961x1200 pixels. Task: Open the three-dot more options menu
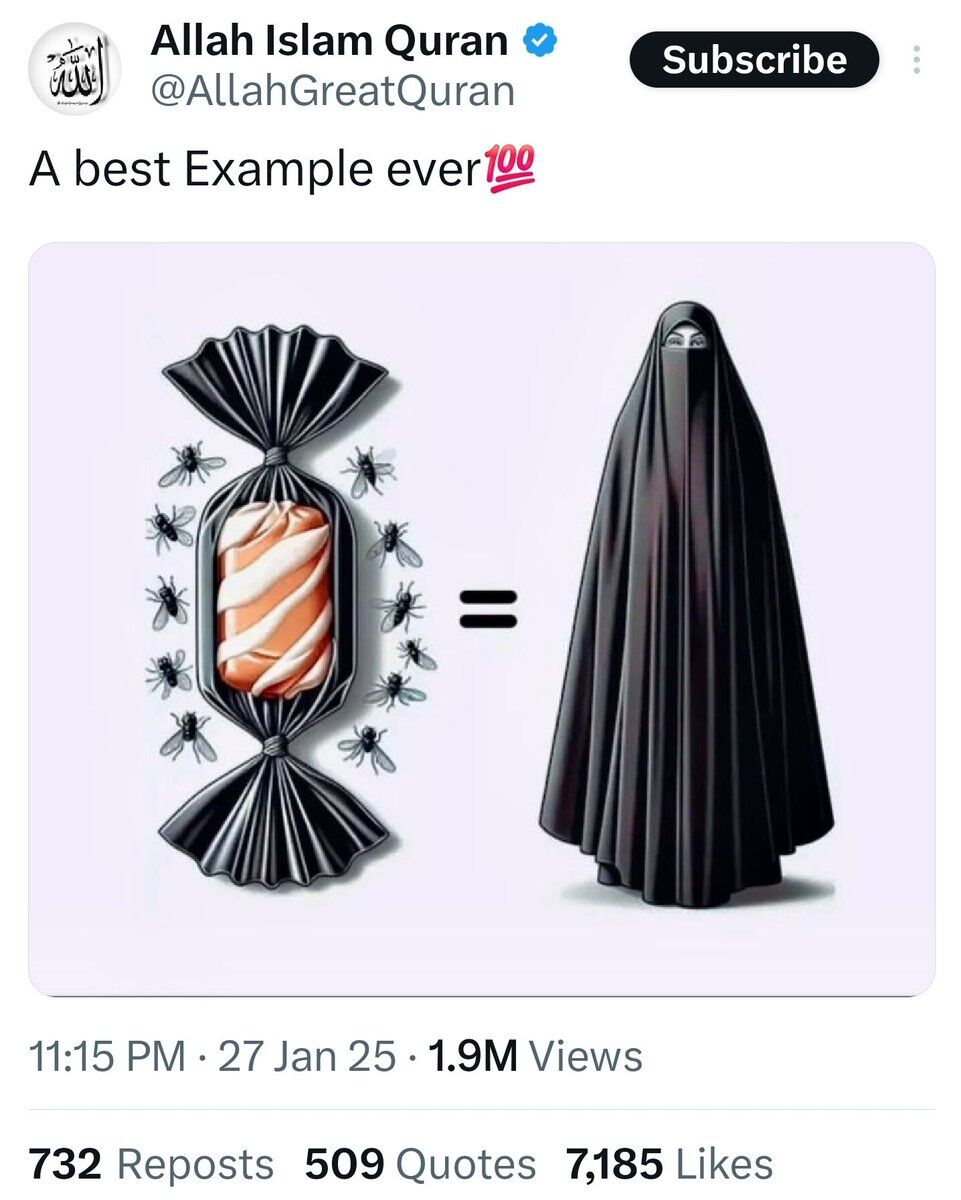coord(916,60)
